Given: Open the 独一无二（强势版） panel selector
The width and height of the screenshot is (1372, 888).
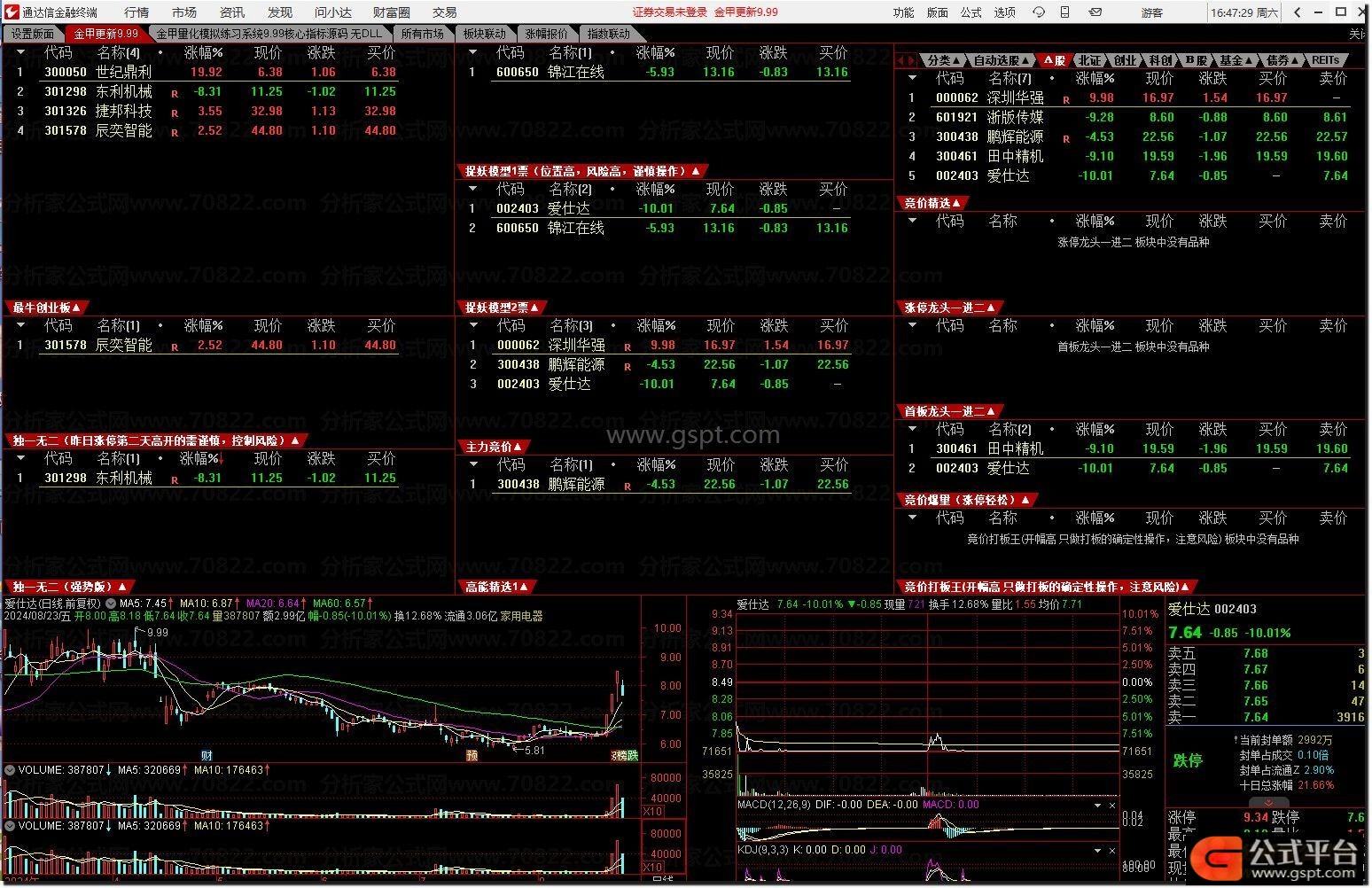Looking at the screenshot, I should click(70, 587).
